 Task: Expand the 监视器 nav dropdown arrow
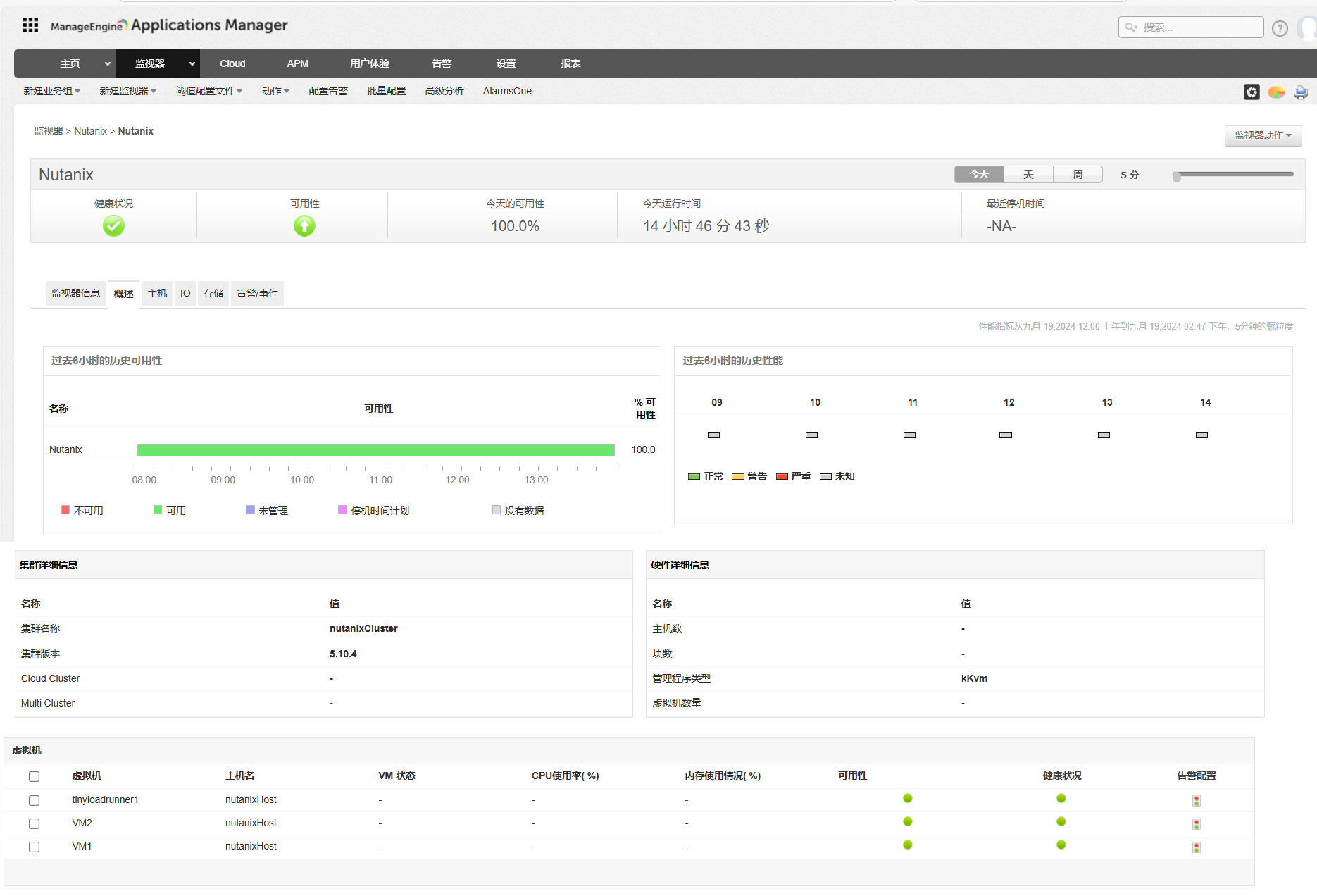(x=192, y=64)
